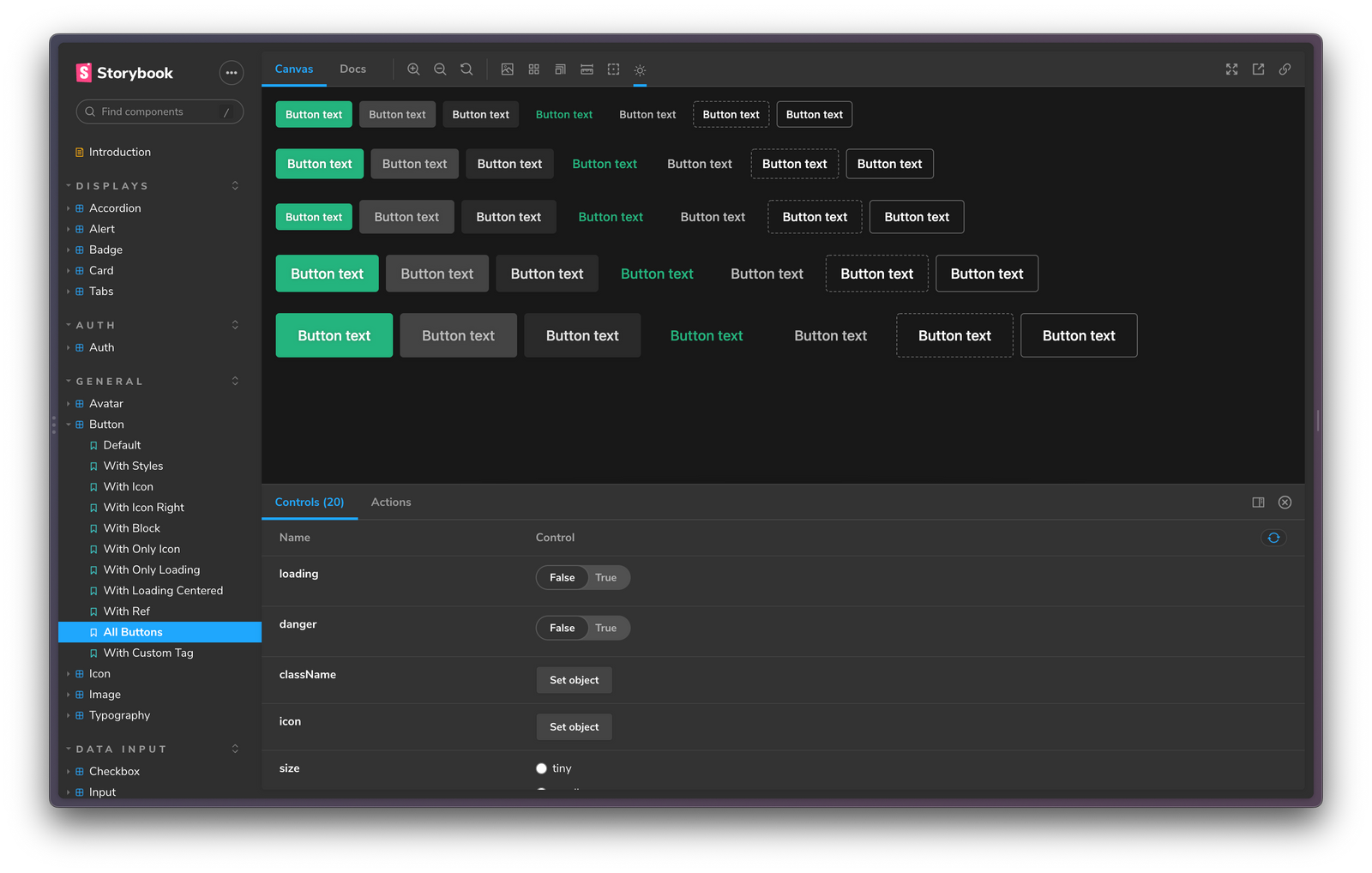
Task: Open the canvas in a new tab
Action: (1258, 69)
